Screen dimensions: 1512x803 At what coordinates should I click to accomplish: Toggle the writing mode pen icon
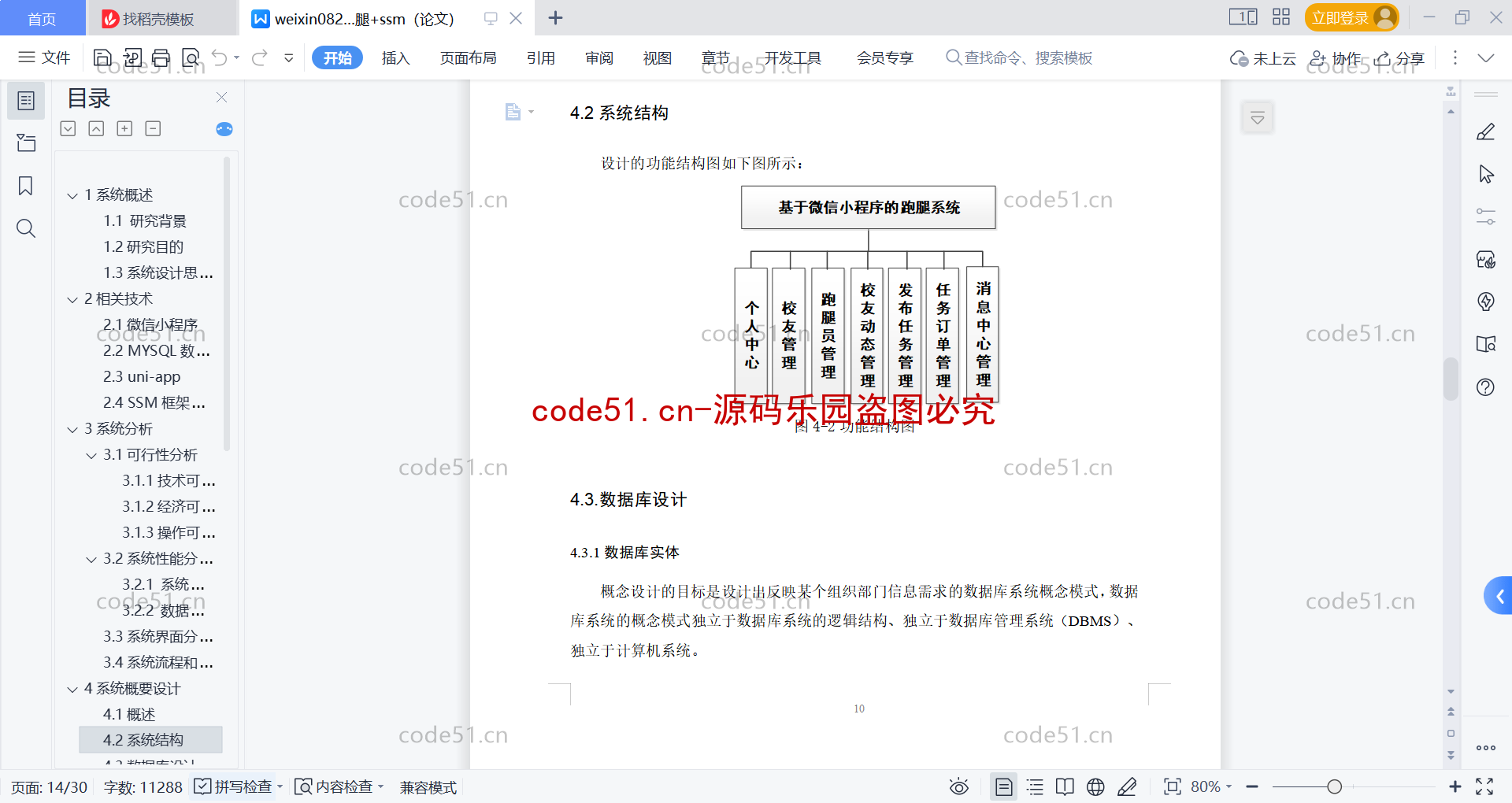coord(1127,786)
